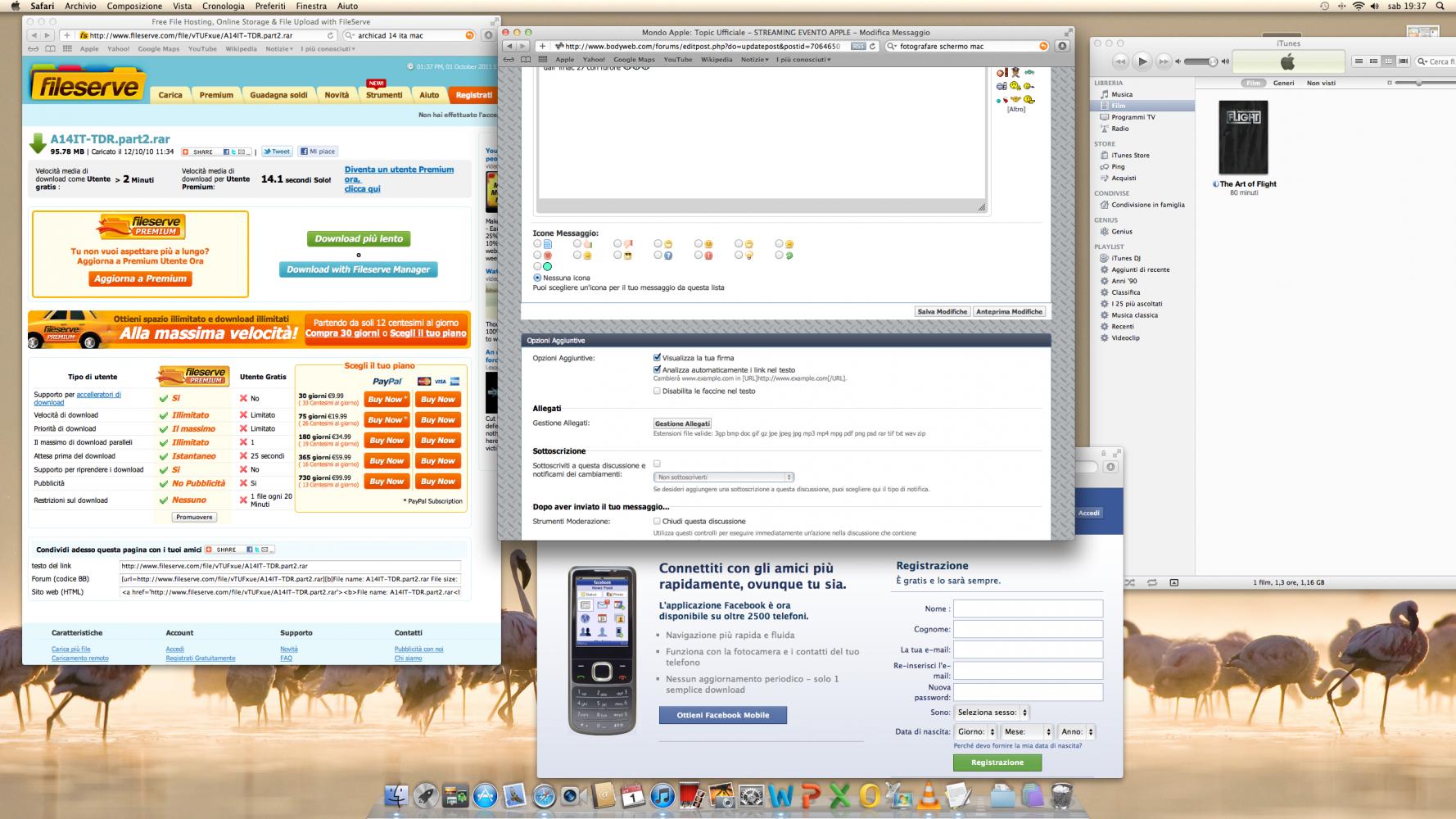Launch VLC from the Dock

click(x=929, y=794)
